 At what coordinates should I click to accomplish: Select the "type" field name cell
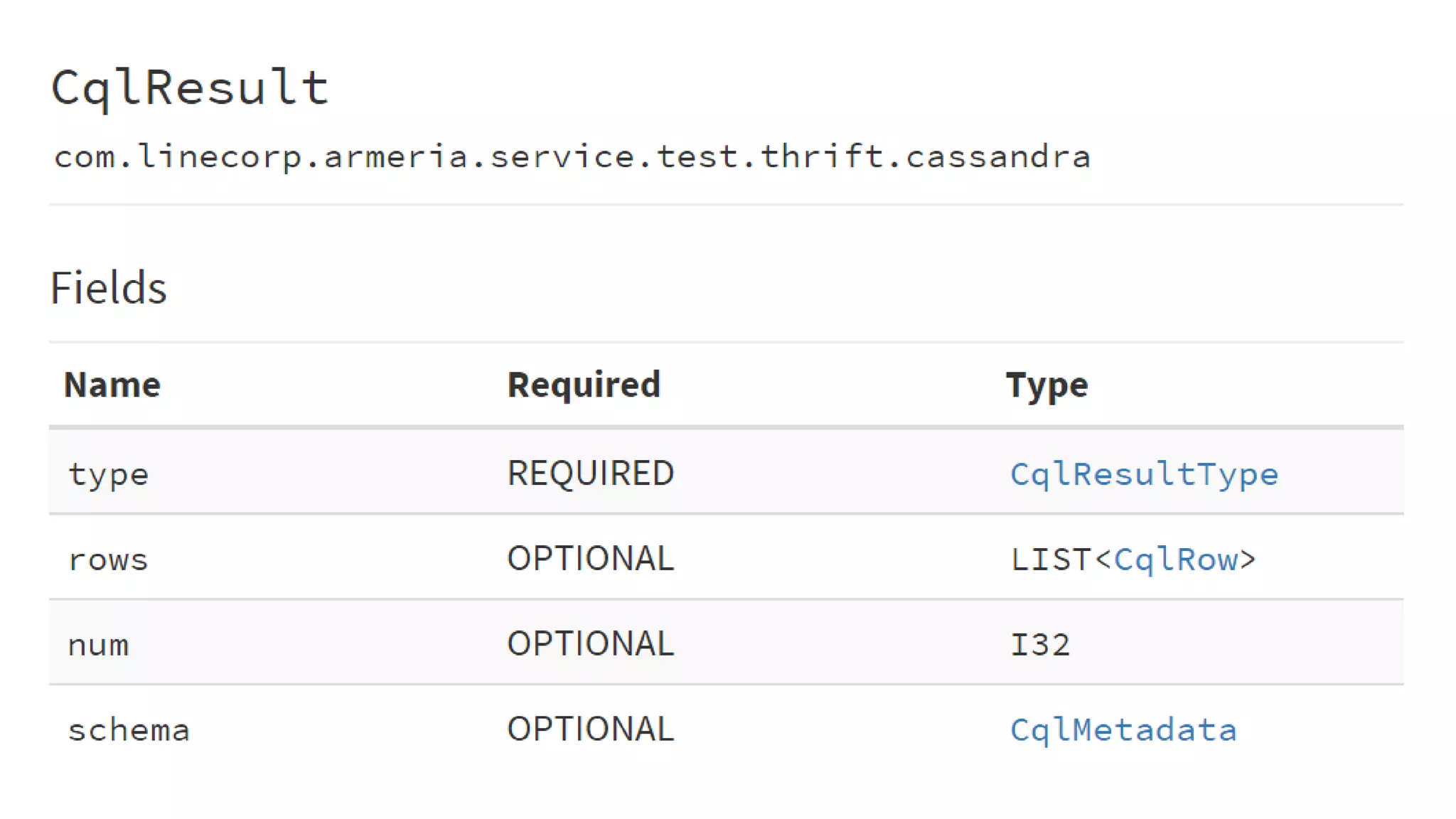coord(108,474)
